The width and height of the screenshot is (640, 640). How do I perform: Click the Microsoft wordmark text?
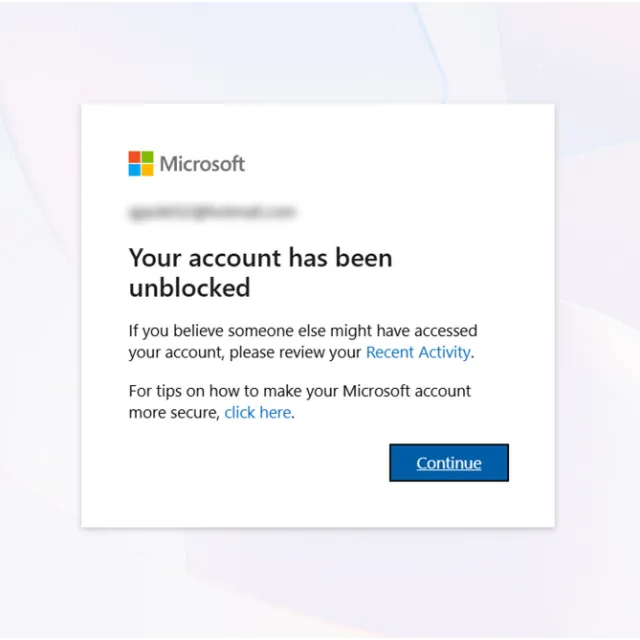(202, 164)
